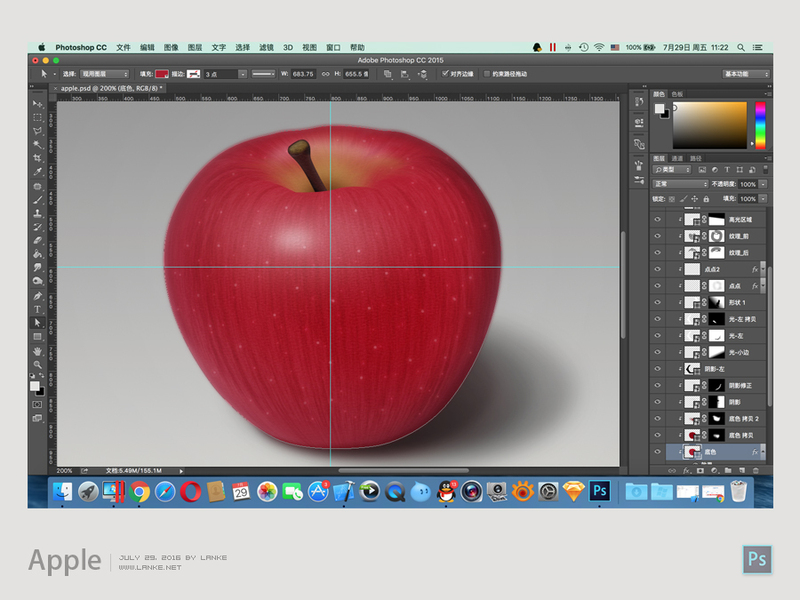This screenshot has width=800, height=600.
Task: Open Google Chrome in the Dock
Action: pyautogui.click(x=139, y=492)
